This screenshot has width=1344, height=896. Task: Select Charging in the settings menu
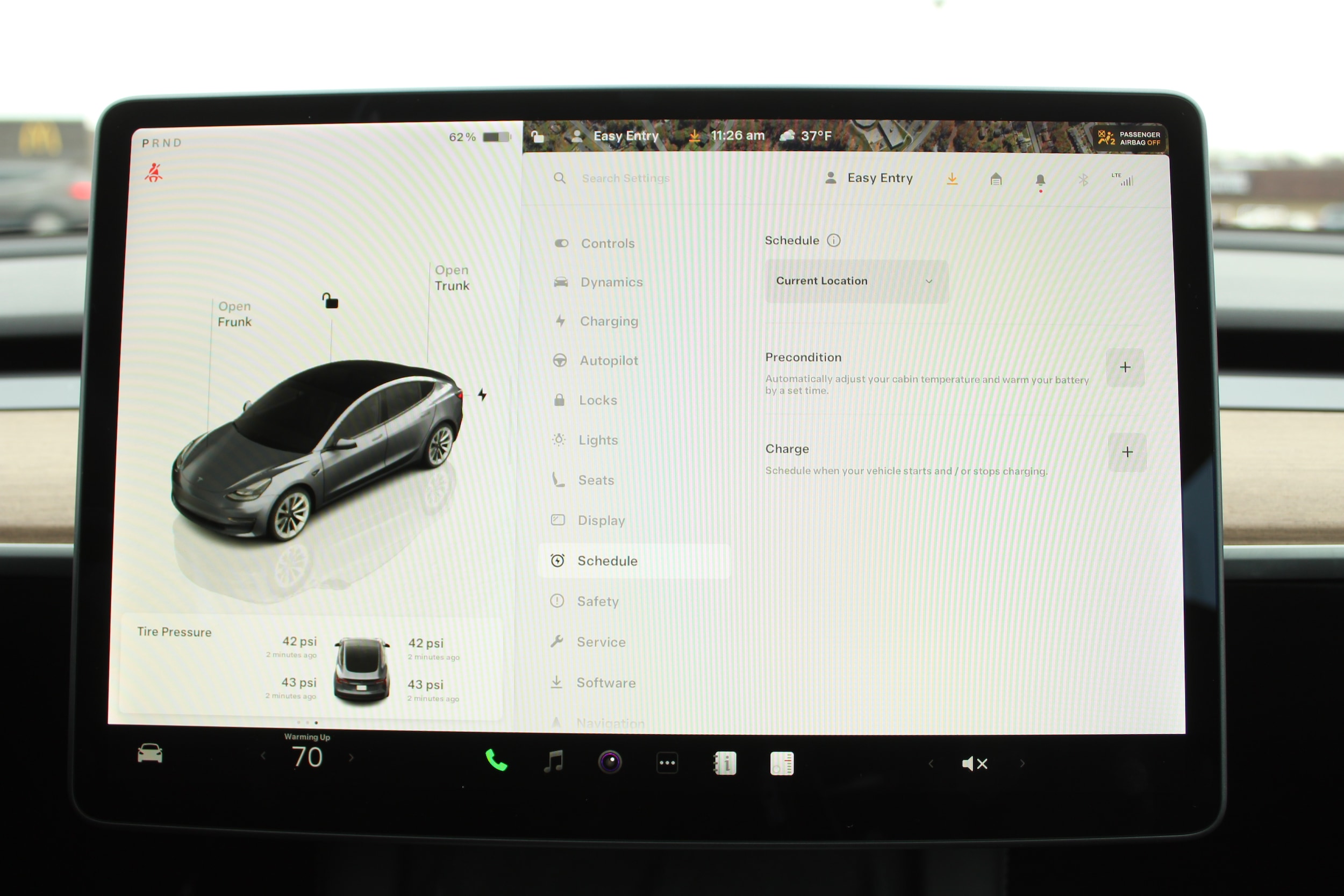[609, 321]
